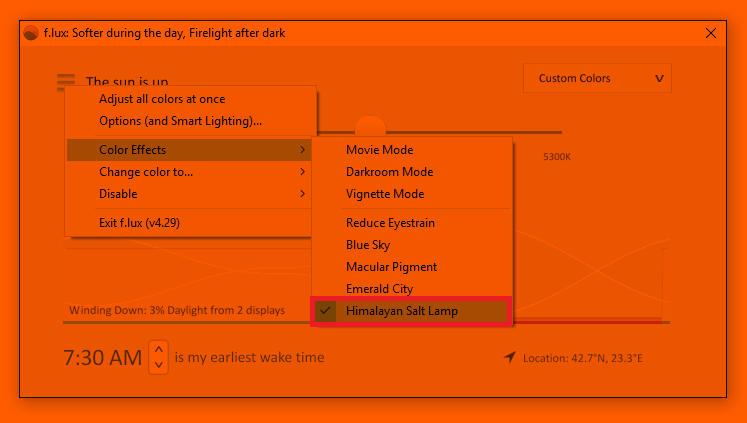
Task: Toggle Emerald City effect
Action: [x=412, y=289]
